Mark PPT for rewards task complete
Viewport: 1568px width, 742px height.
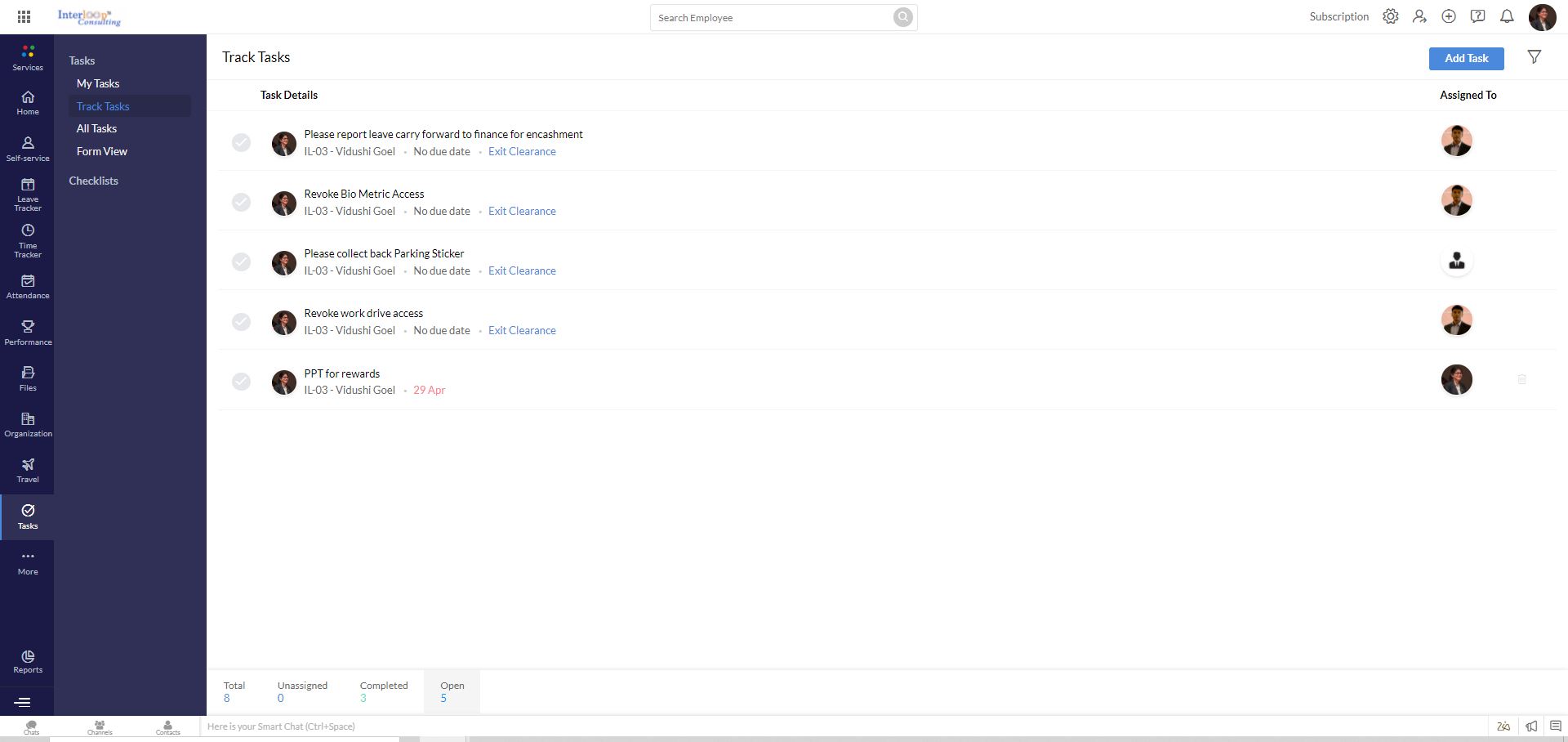pyautogui.click(x=241, y=382)
